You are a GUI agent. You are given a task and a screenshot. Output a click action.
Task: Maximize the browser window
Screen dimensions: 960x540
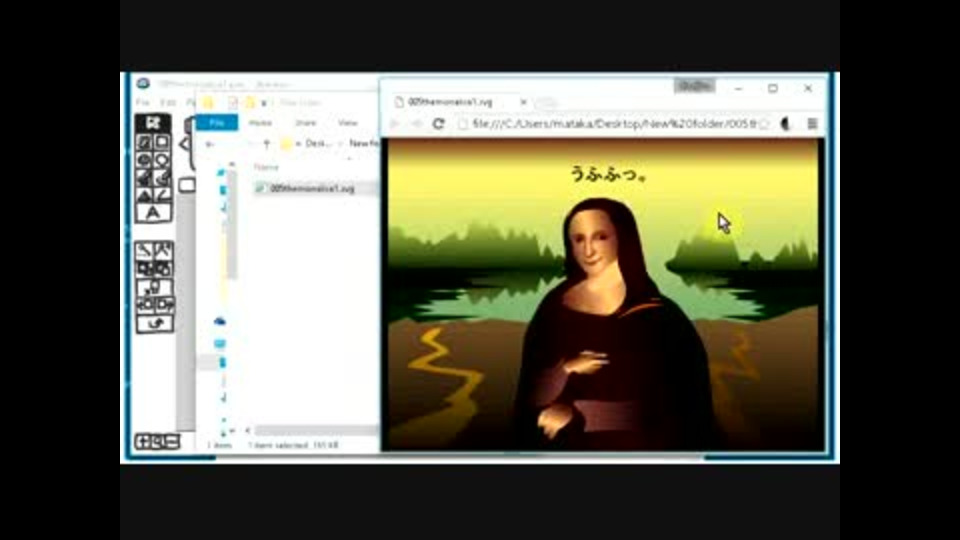tap(773, 88)
